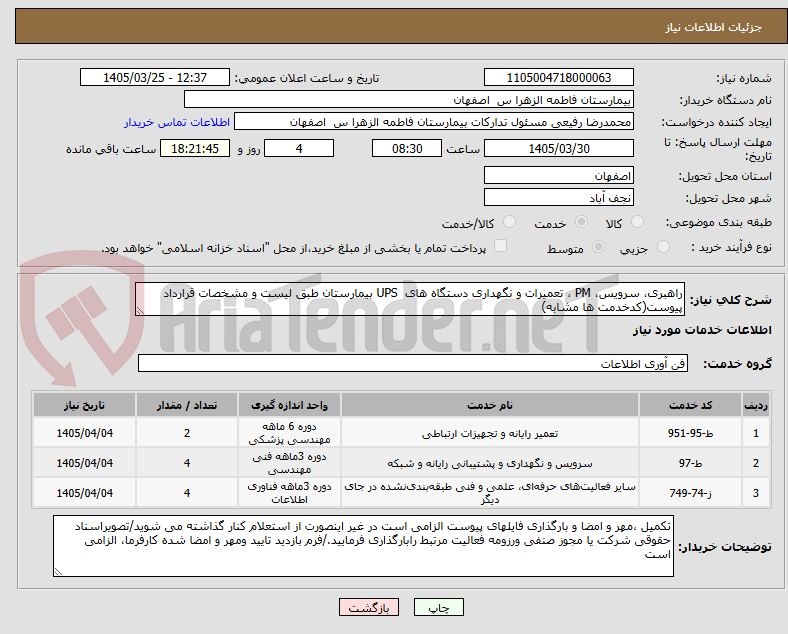Click the کد خدمت column header
This screenshot has width=788, height=634.
click(690, 405)
